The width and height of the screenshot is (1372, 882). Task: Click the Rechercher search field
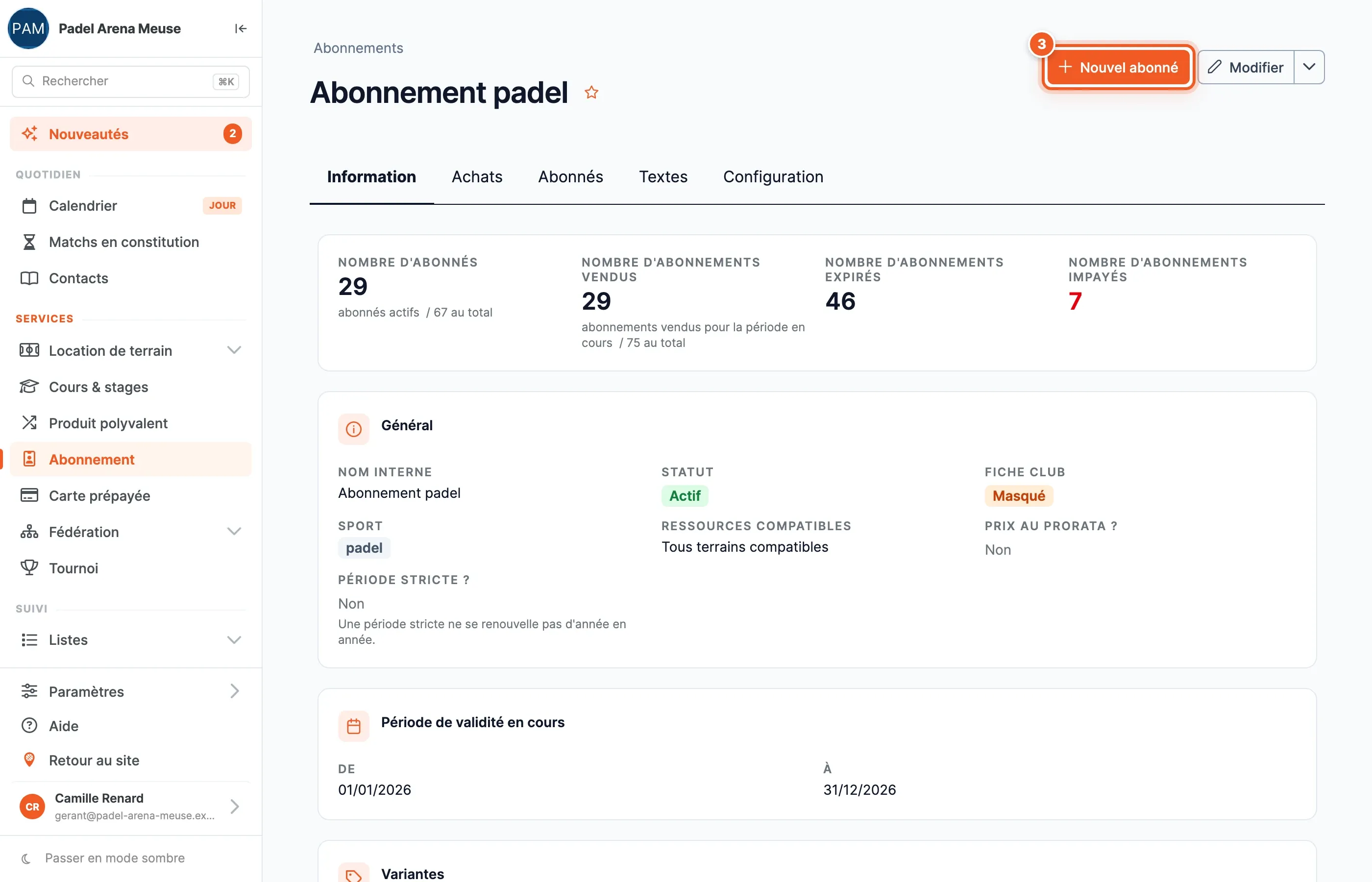(130, 81)
